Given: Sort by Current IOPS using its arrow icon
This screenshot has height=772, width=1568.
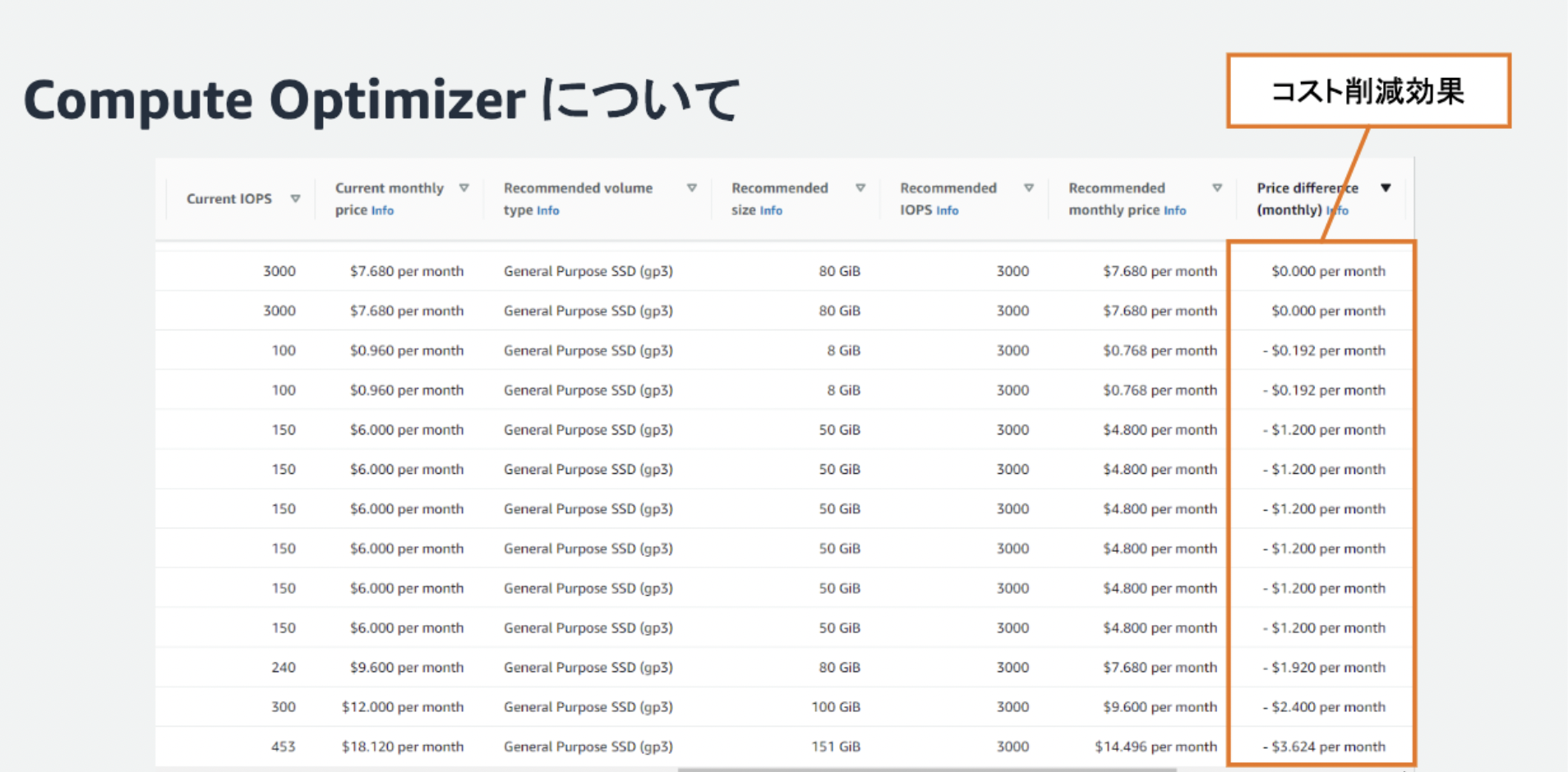Looking at the screenshot, I should pos(295,199).
